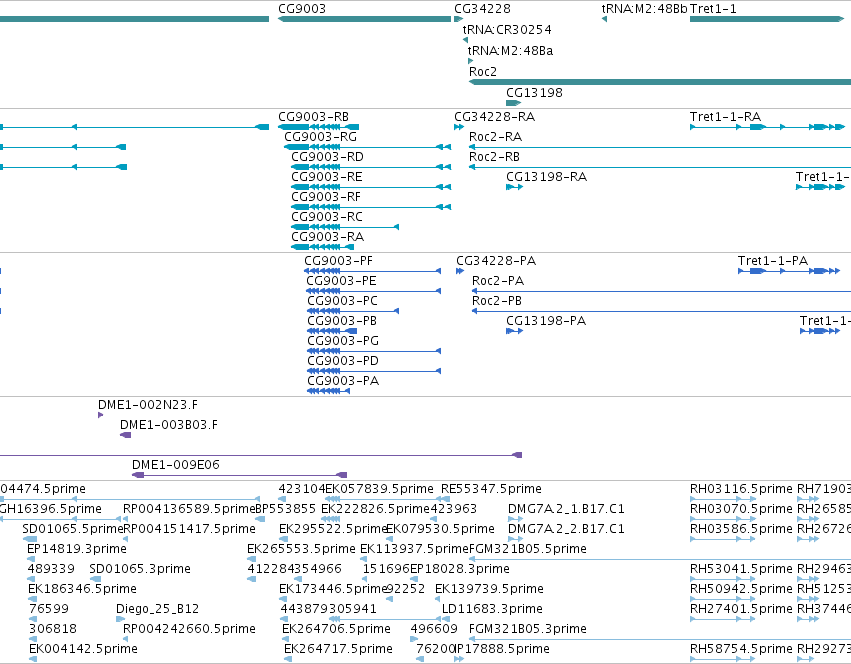Select protein CG13198-PA
851x664 pixels.
click(x=515, y=331)
